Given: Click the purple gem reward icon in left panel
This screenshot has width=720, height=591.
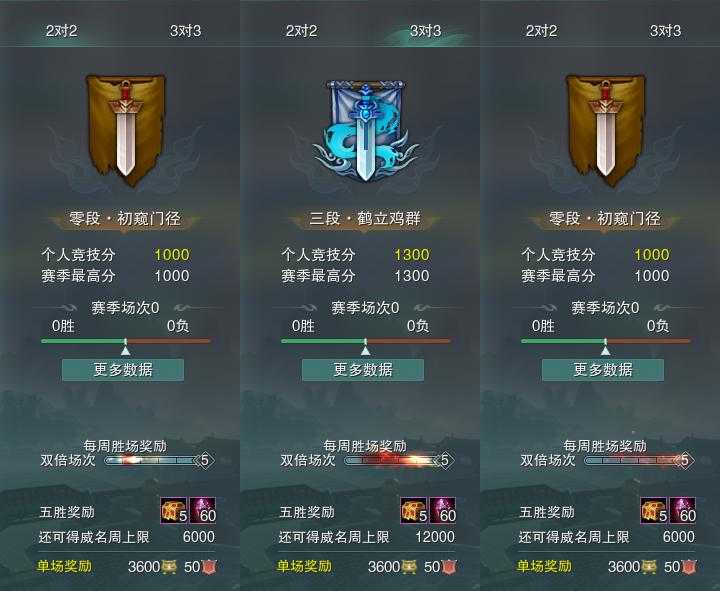Looking at the screenshot, I should click(x=202, y=510).
